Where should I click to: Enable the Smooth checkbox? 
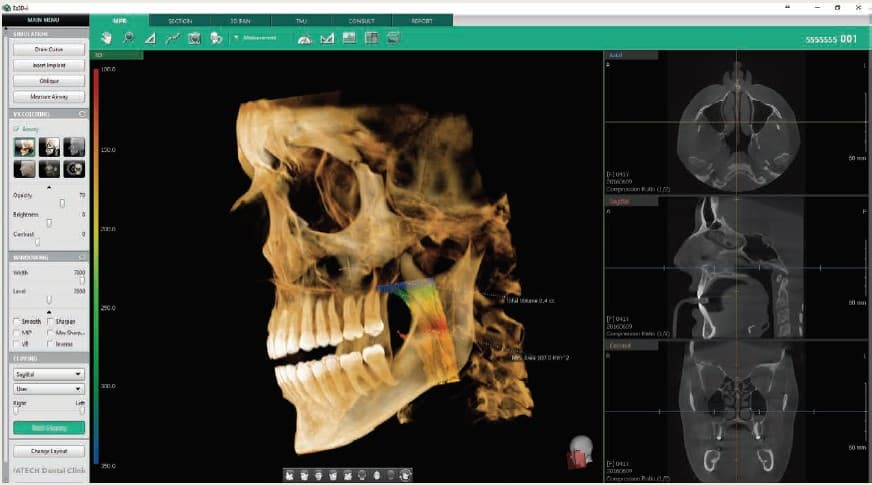pyautogui.click(x=16, y=321)
